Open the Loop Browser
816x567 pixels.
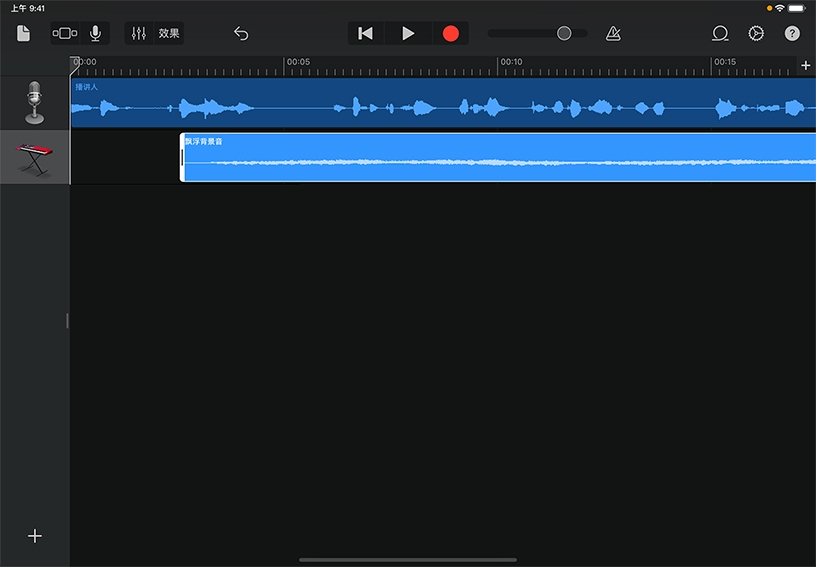coord(719,33)
